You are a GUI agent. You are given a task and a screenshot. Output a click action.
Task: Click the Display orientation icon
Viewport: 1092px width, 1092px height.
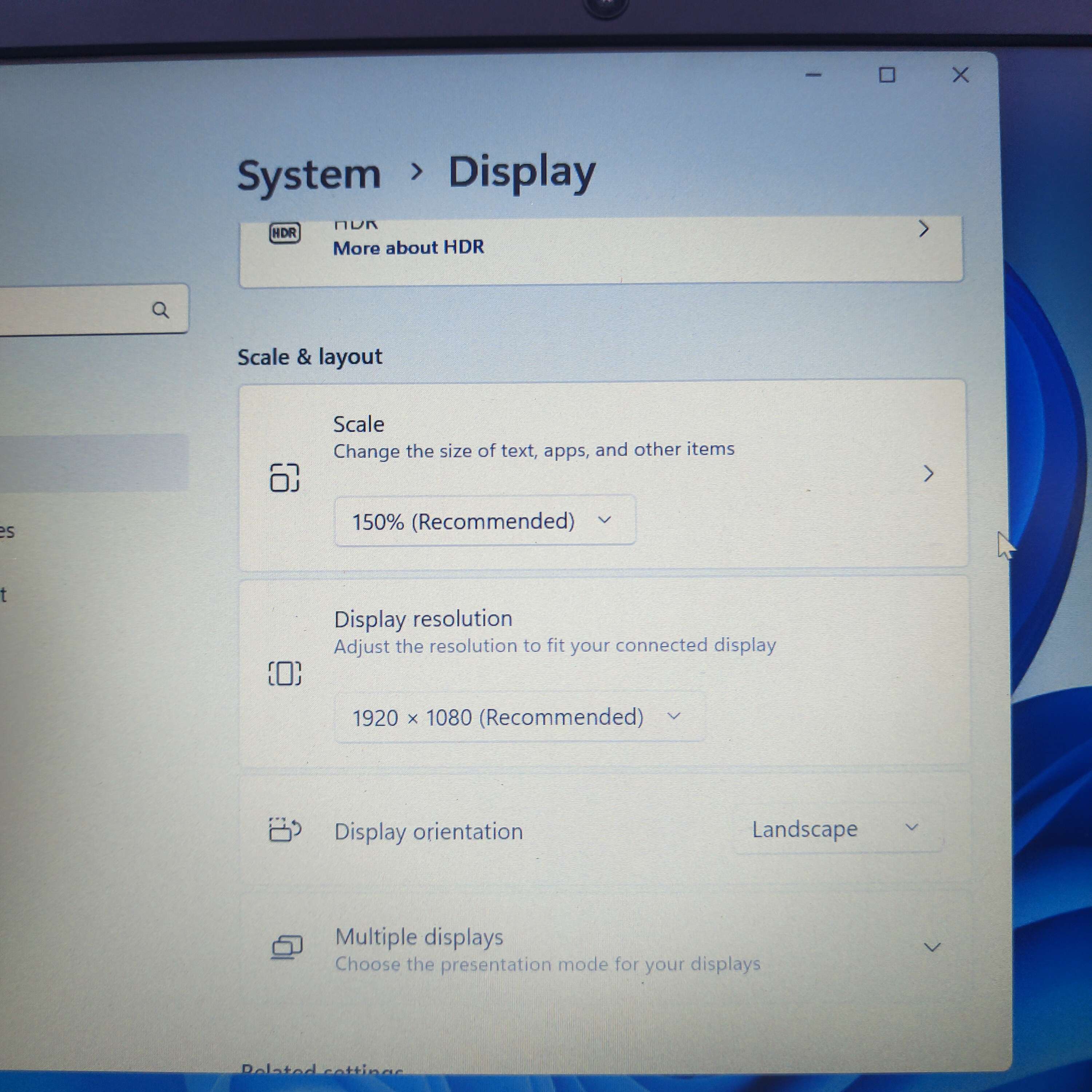285,830
